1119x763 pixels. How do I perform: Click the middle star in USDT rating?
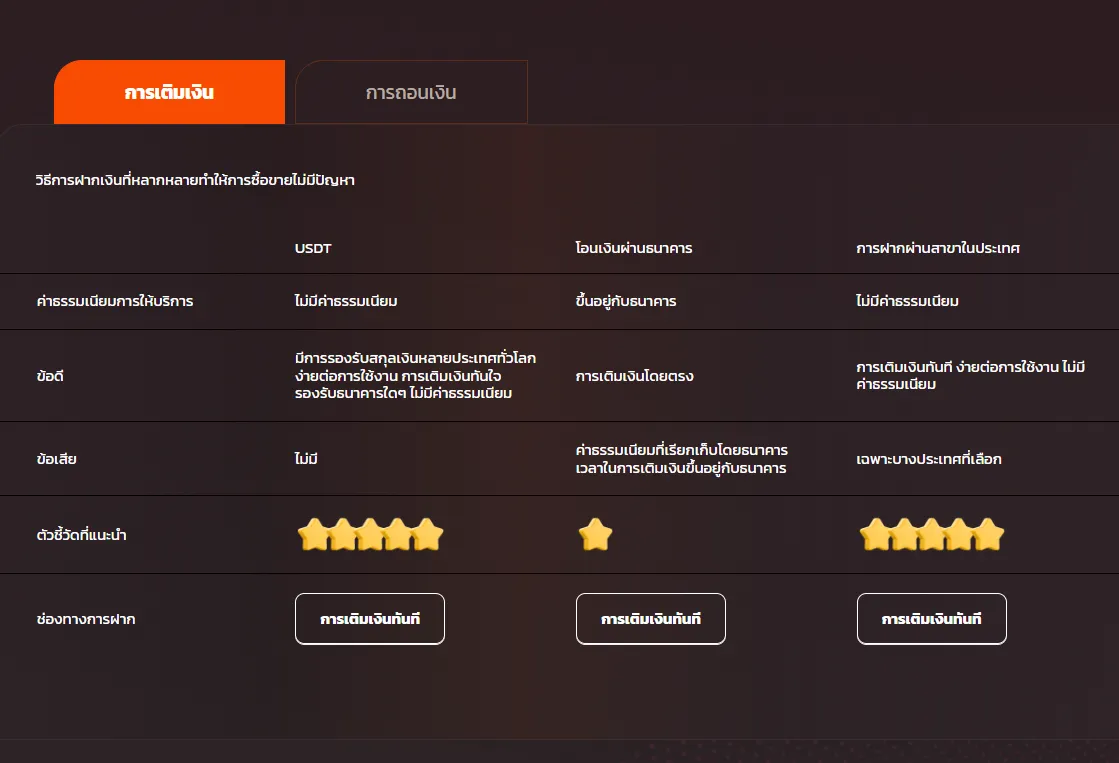(x=370, y=535)
